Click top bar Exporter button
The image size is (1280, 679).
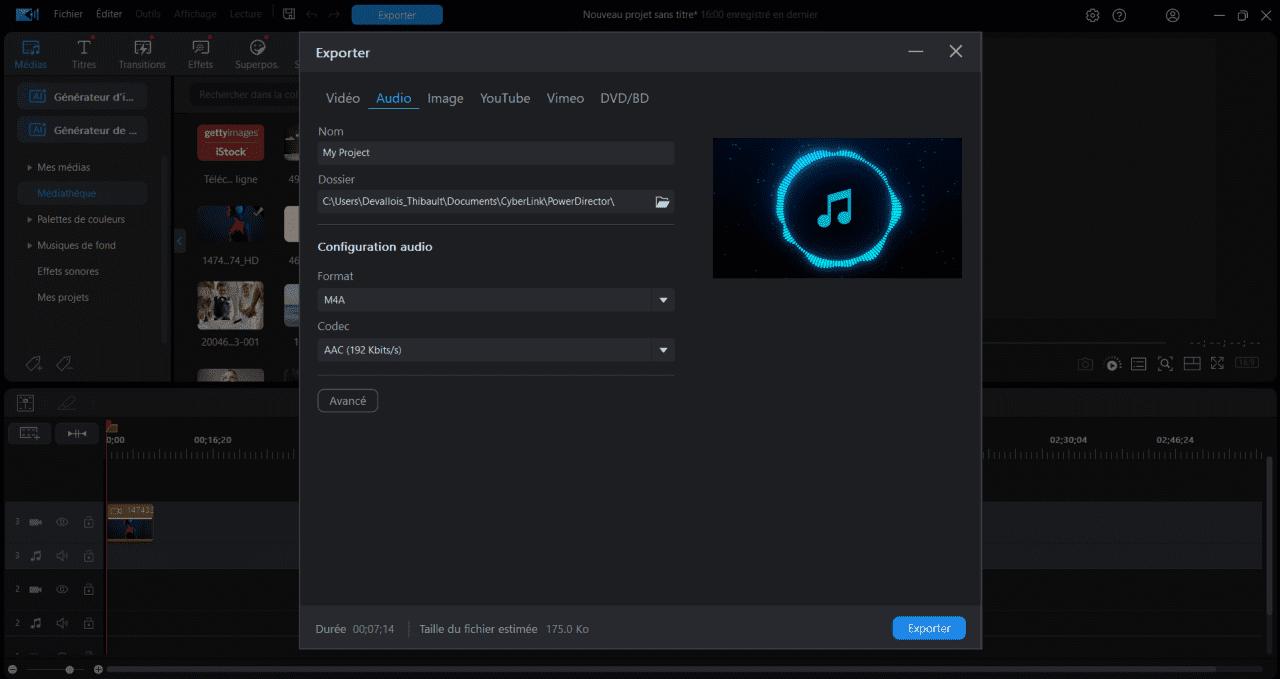pyautogui.click(x=397, y=15)
